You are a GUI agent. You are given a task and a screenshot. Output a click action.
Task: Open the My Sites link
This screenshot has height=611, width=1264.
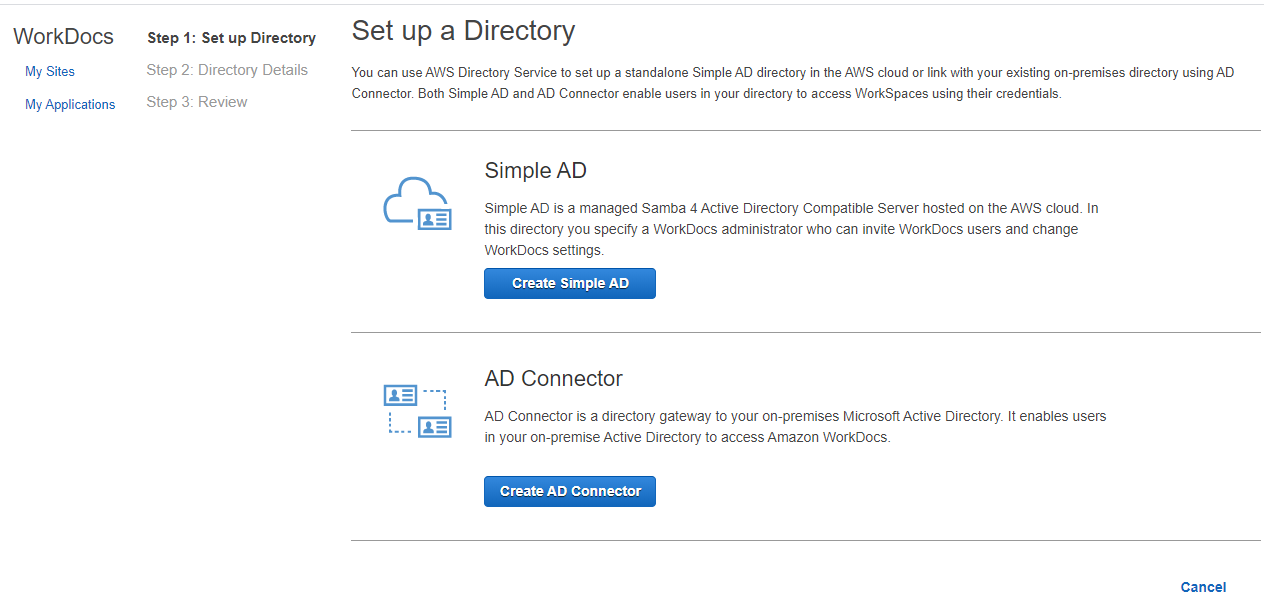(x=50, y=72)
